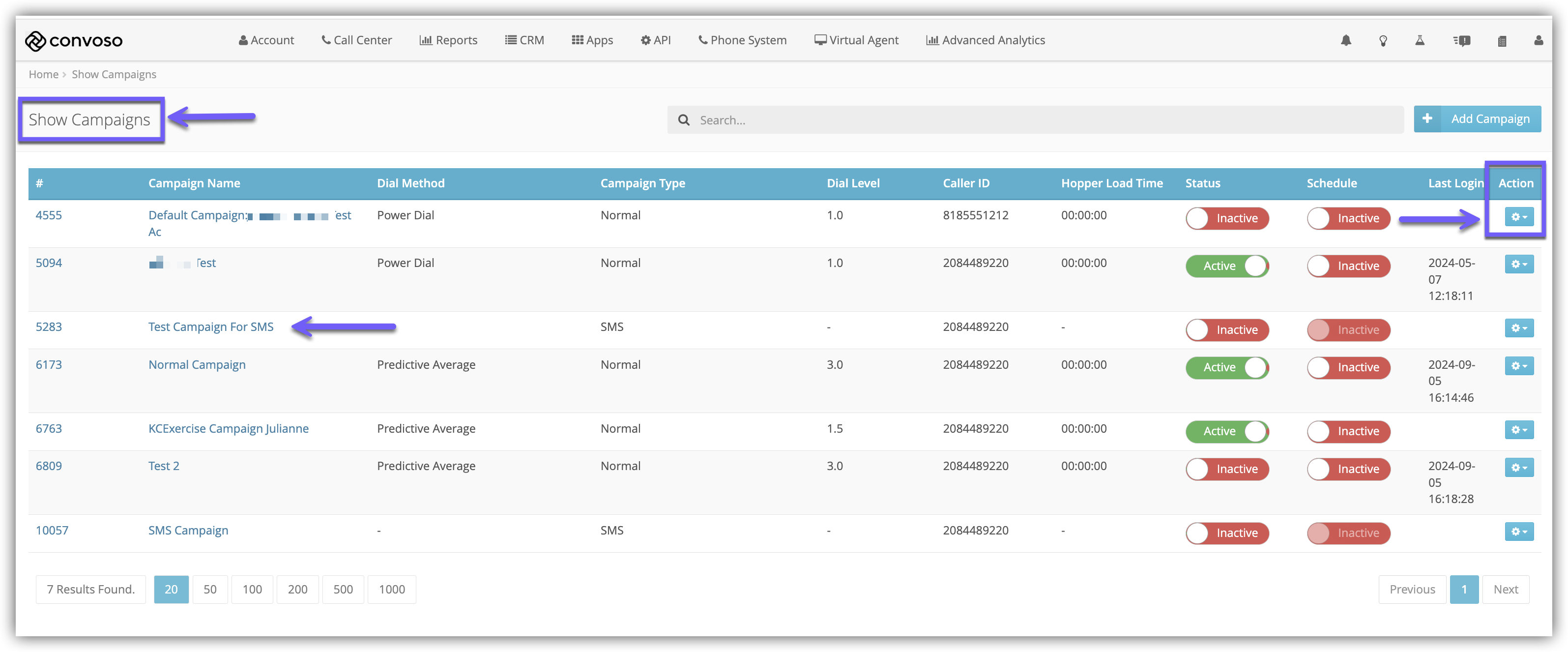Click the search magnifier icon

pyautogui.click(x=684, y=120)
